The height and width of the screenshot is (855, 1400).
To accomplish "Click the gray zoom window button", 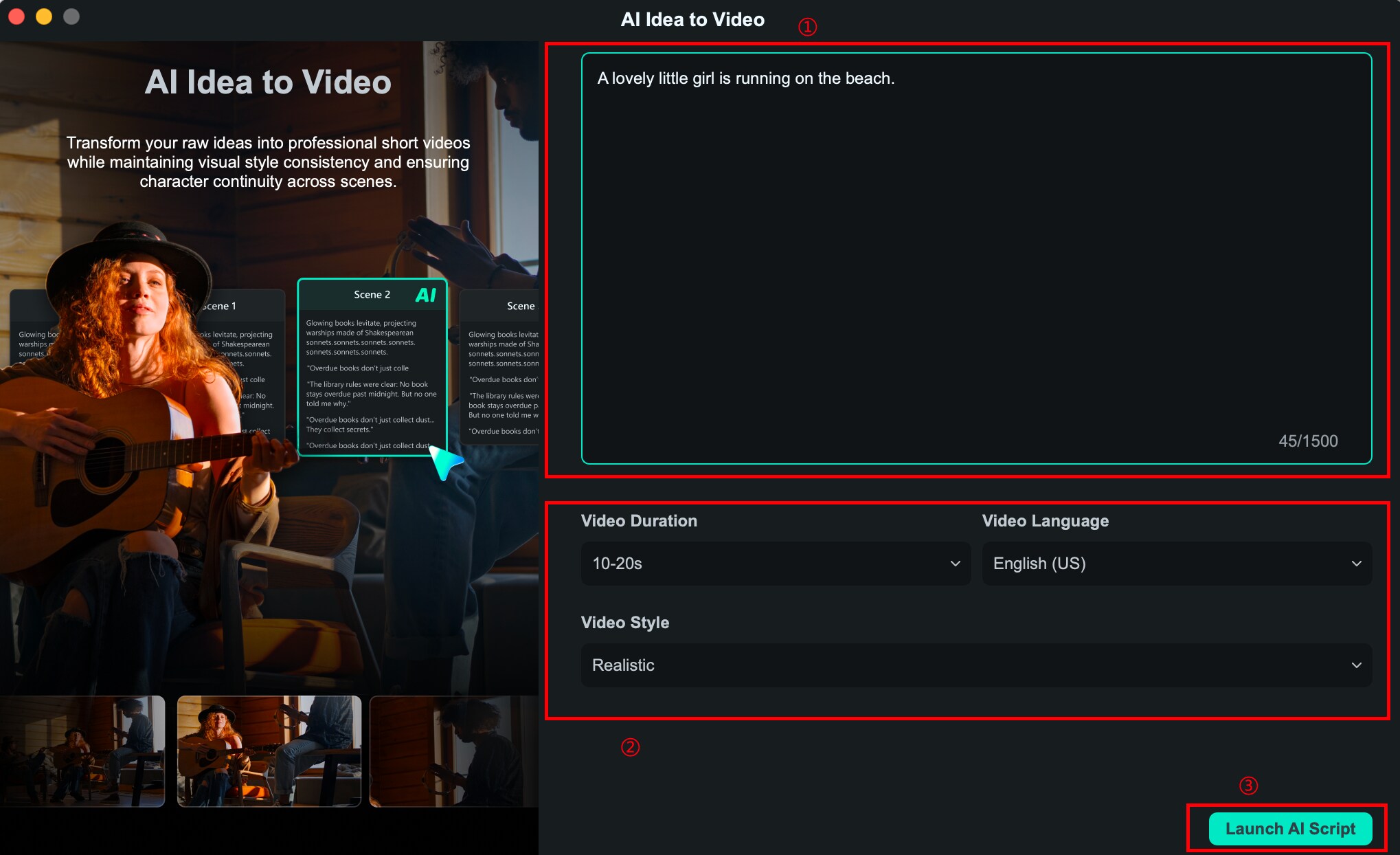I will tap(71, 16).
